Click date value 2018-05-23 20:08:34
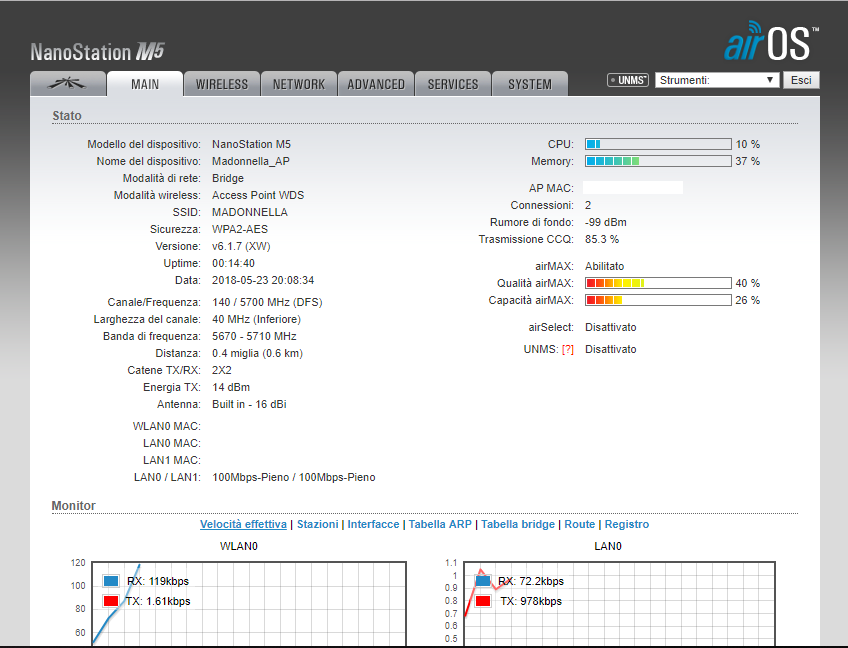 pos(263,280)
